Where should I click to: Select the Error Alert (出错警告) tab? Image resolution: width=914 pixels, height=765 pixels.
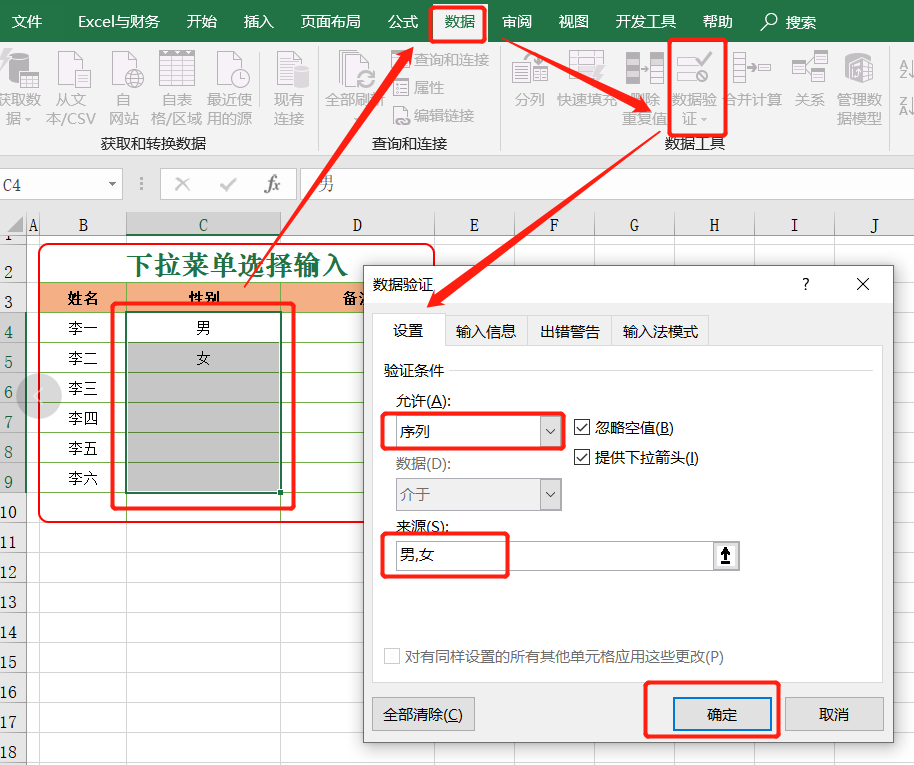[570, 331]
